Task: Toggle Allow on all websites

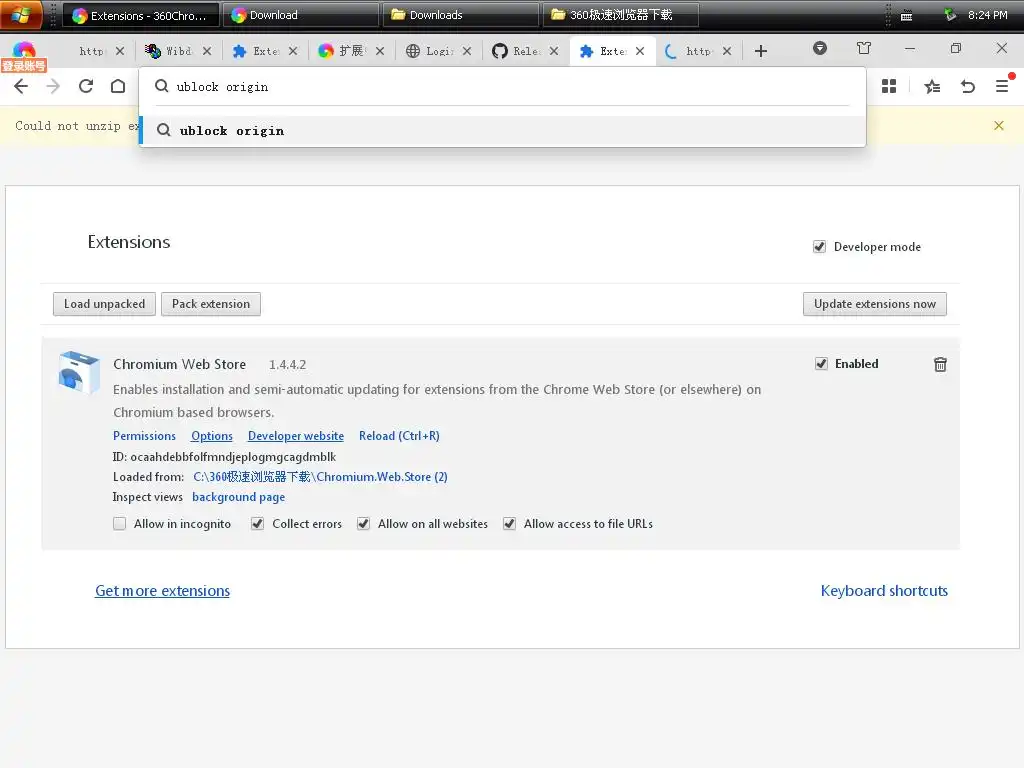Action: [363, 524]
